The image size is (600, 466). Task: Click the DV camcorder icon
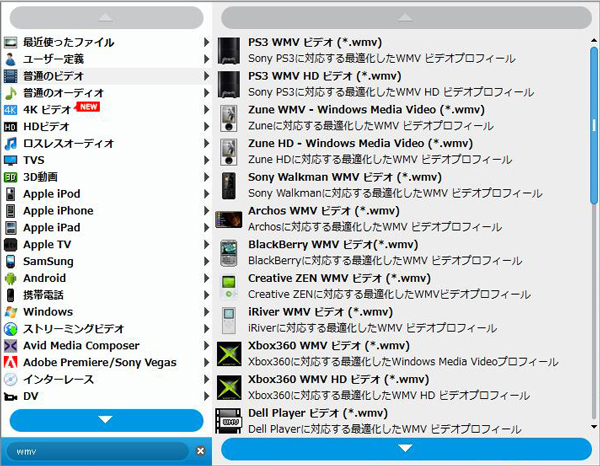(x=11, y=397)
